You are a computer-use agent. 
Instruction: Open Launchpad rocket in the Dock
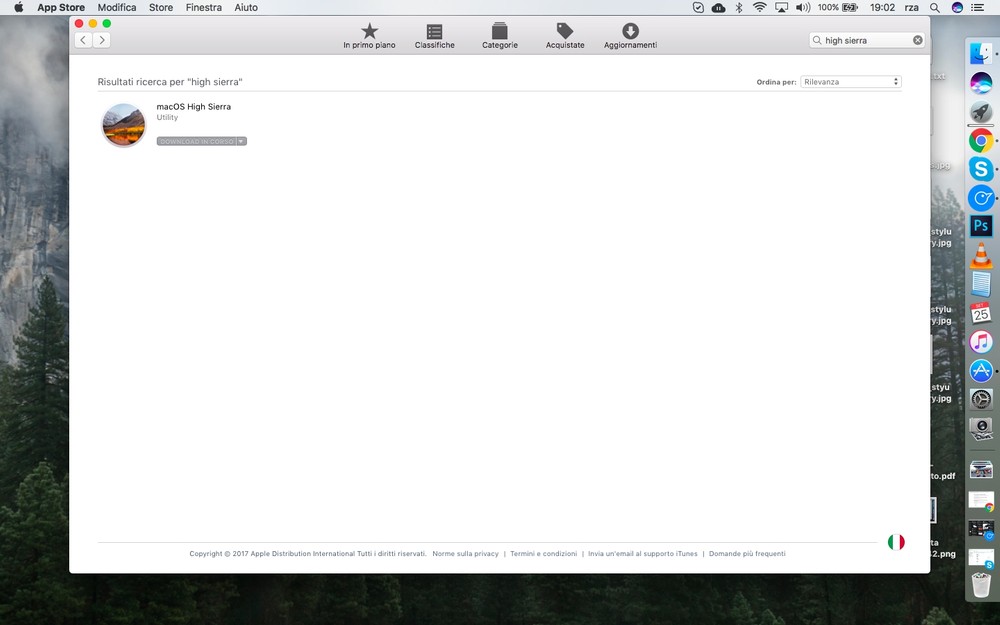pyautogui.click(x=981, y=112)
